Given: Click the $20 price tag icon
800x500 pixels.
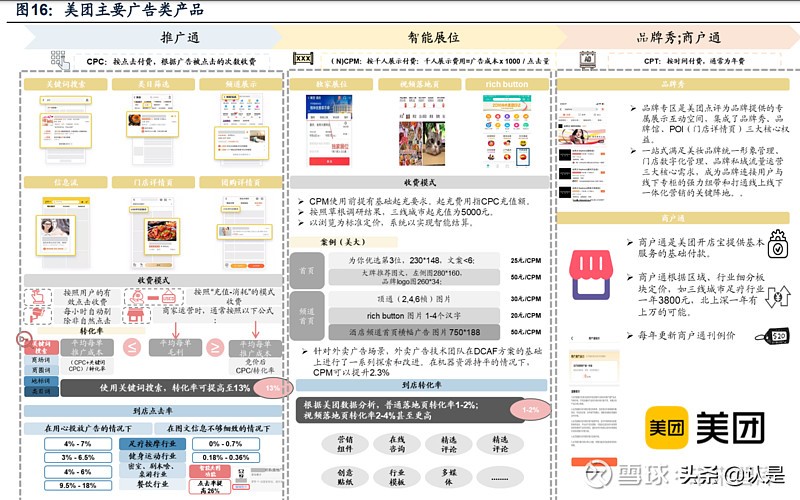Looking at the screenshot, I should (x=771, y=336).
